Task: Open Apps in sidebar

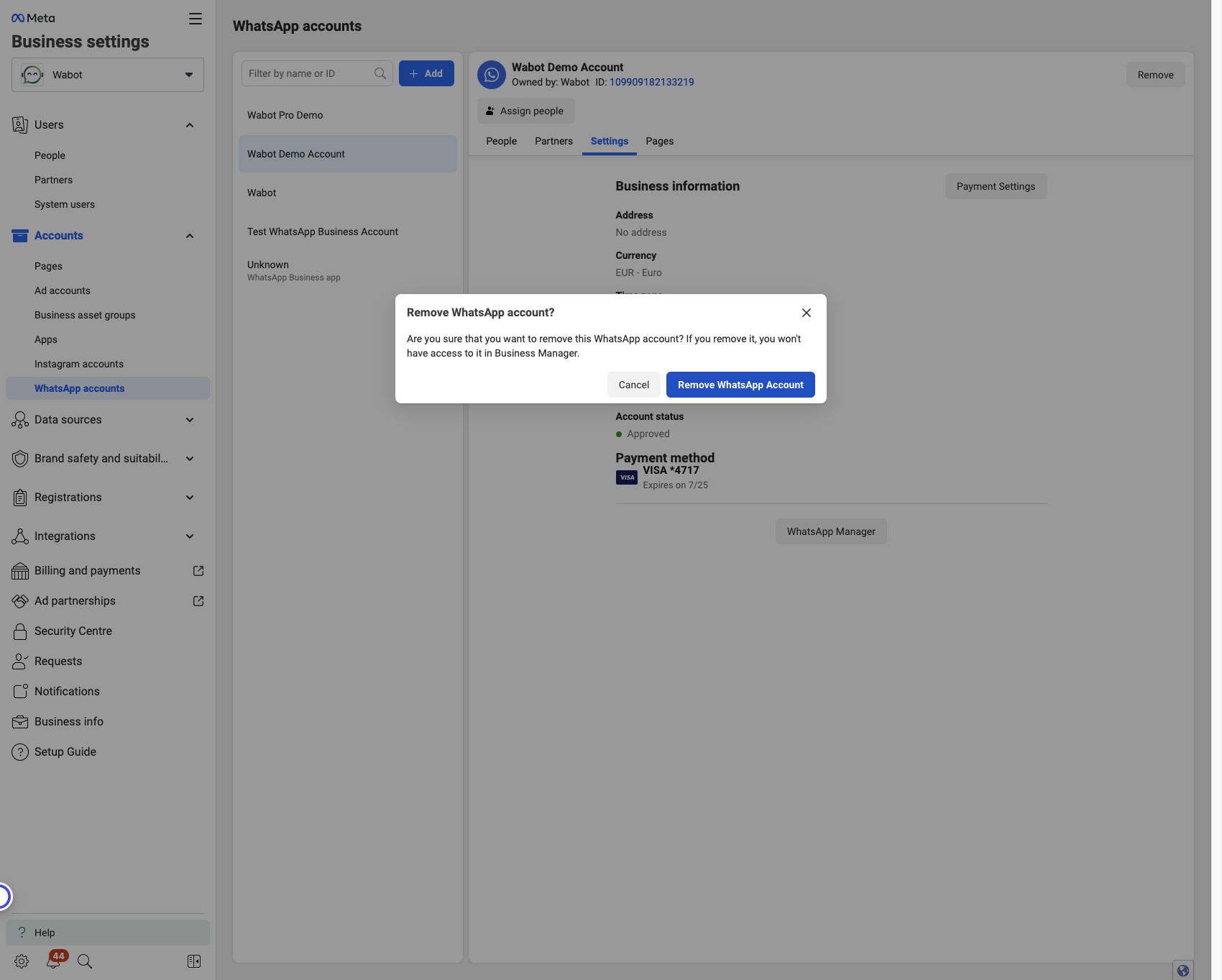Action: click(x=46, y=339)
